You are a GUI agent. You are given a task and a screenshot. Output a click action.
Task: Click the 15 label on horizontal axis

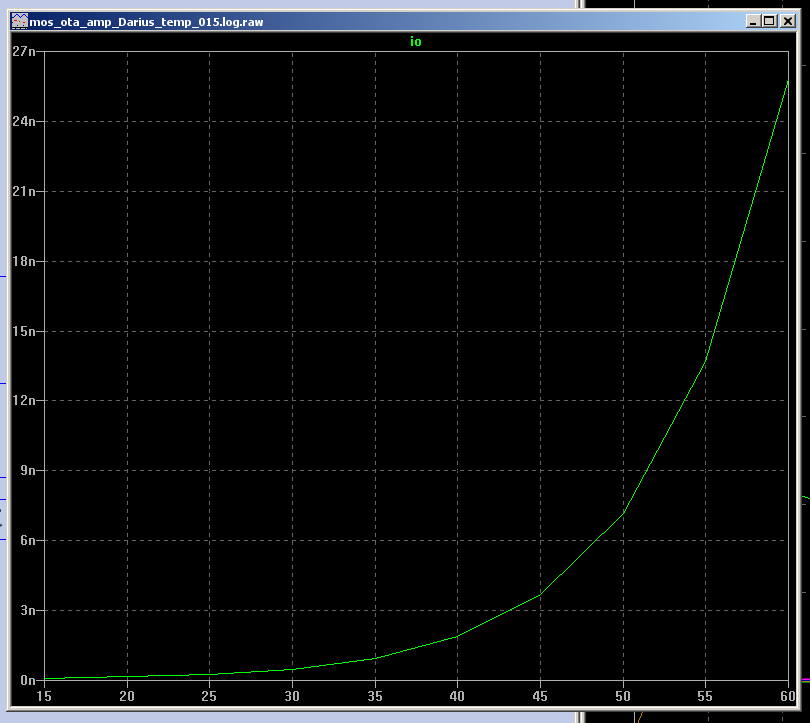[x=44, y=696]
